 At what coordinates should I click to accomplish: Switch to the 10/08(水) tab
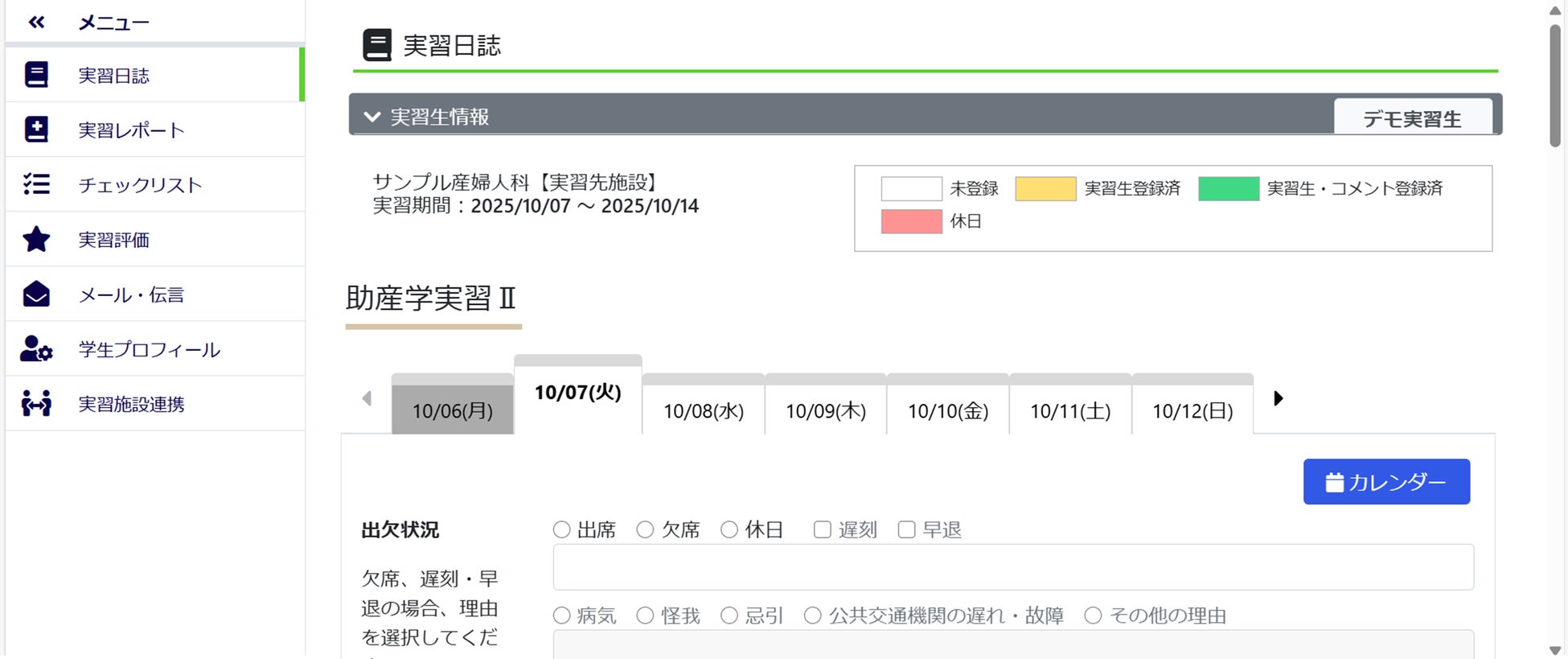[x=704, y=410]
